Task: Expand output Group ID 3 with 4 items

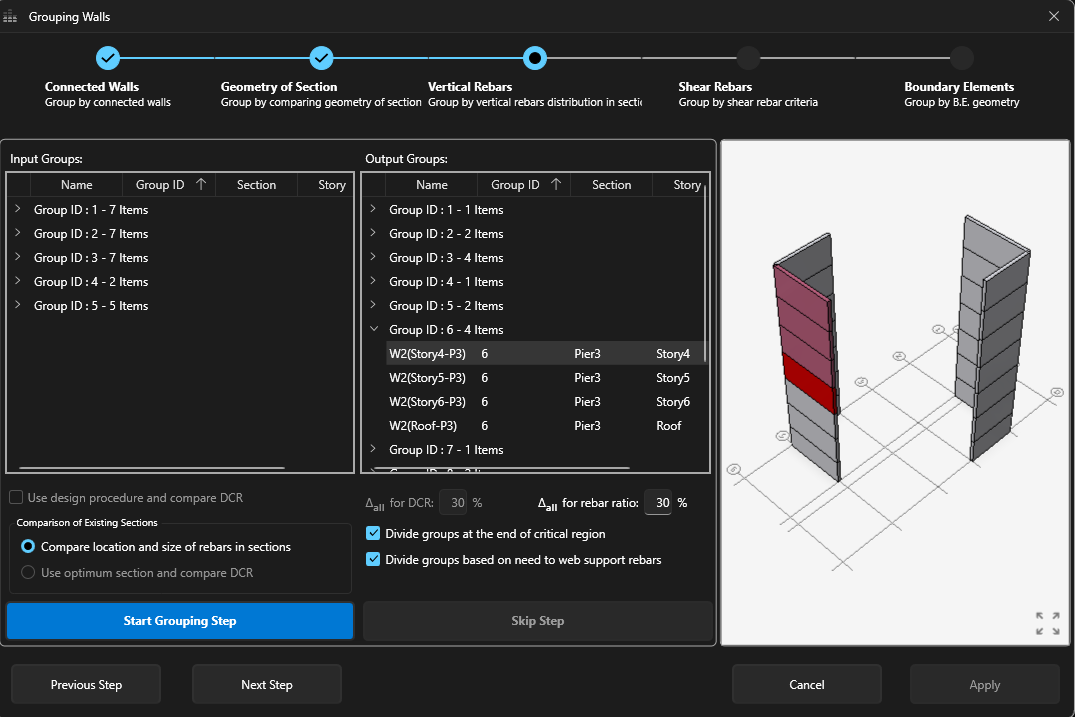Action: tap(373, 257)
